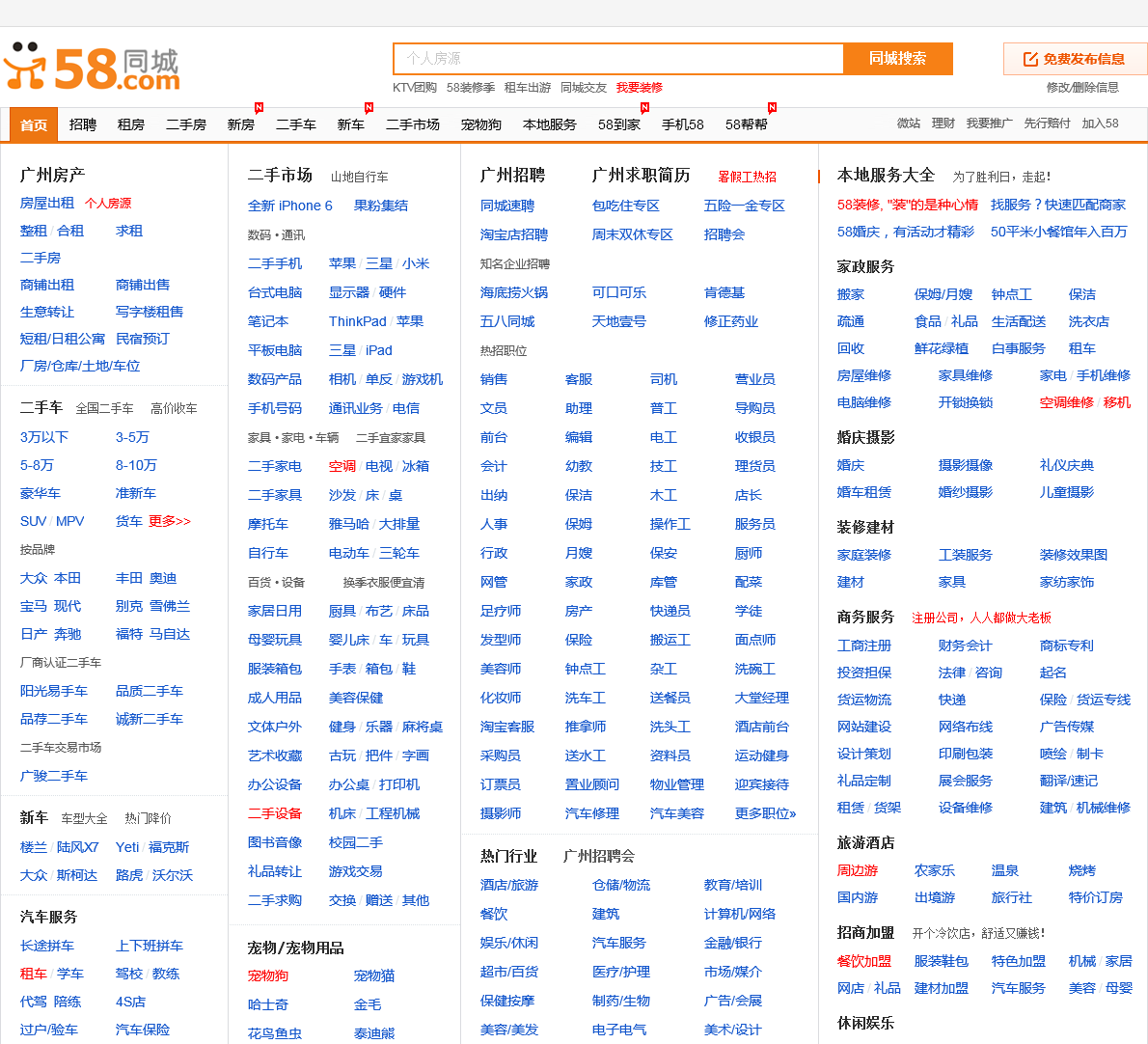Select the 本地服务 navigation tab

click(550, 124)
